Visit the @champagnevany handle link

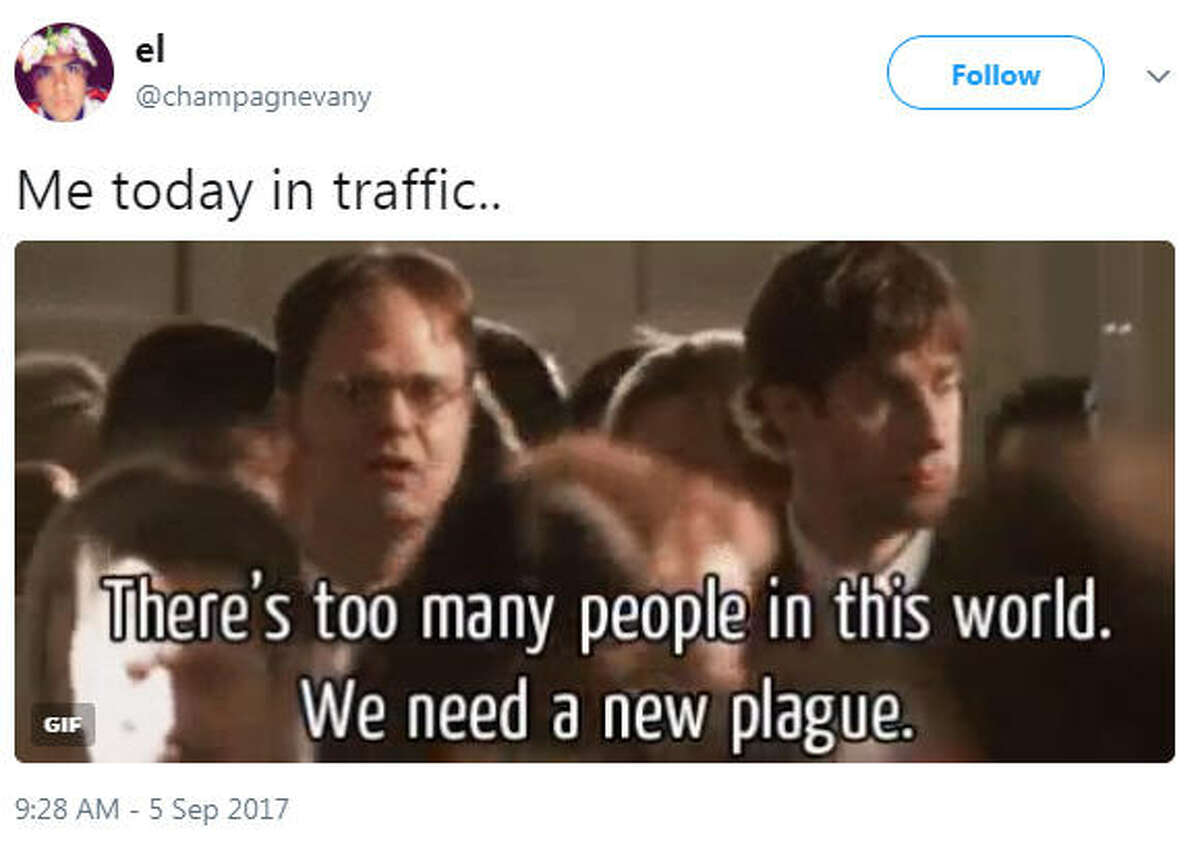coord(253,97)
